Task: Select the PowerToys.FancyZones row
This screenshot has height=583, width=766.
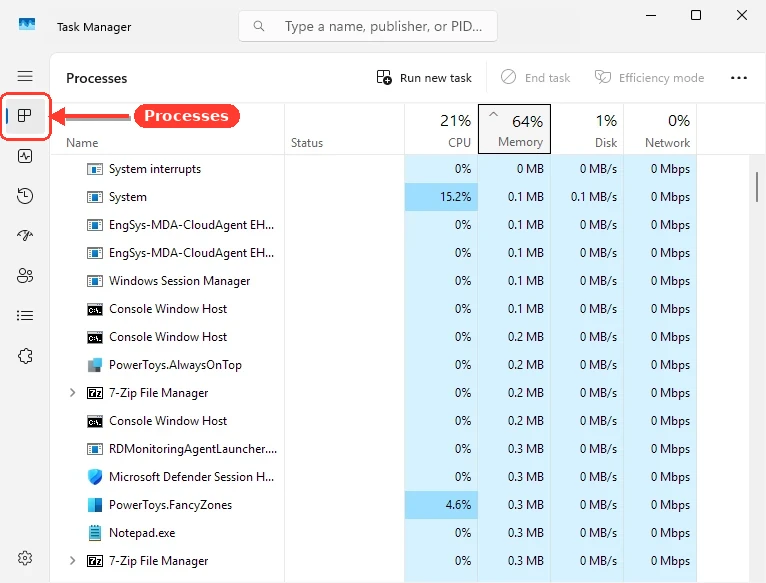Action: [374, 505]
